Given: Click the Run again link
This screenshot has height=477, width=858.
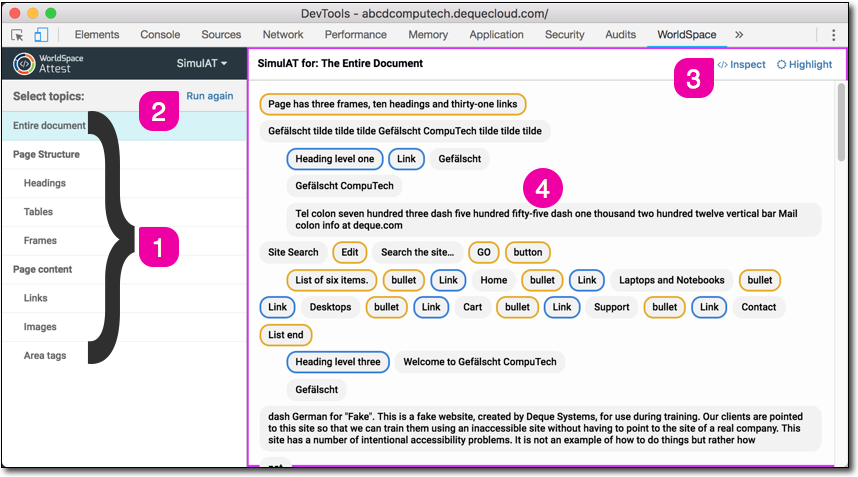Looking at the screenshot, I should [210, 96].
